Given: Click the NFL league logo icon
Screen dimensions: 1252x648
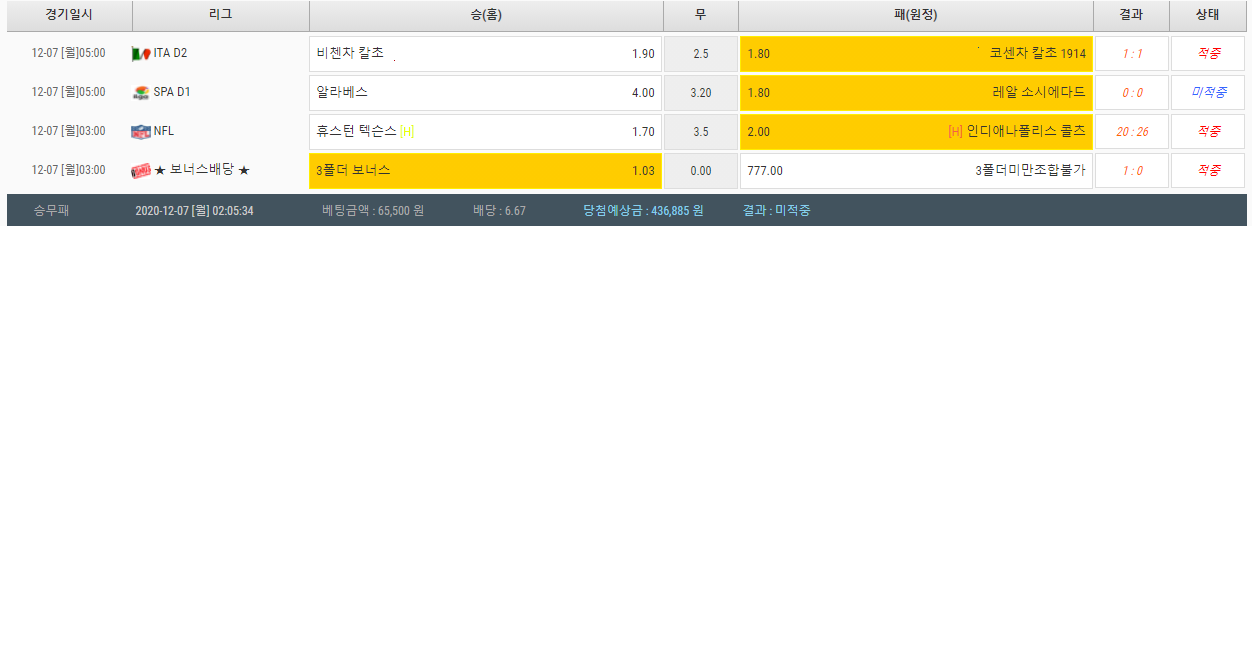Looking at the screenshot, I should coord(140,132).
